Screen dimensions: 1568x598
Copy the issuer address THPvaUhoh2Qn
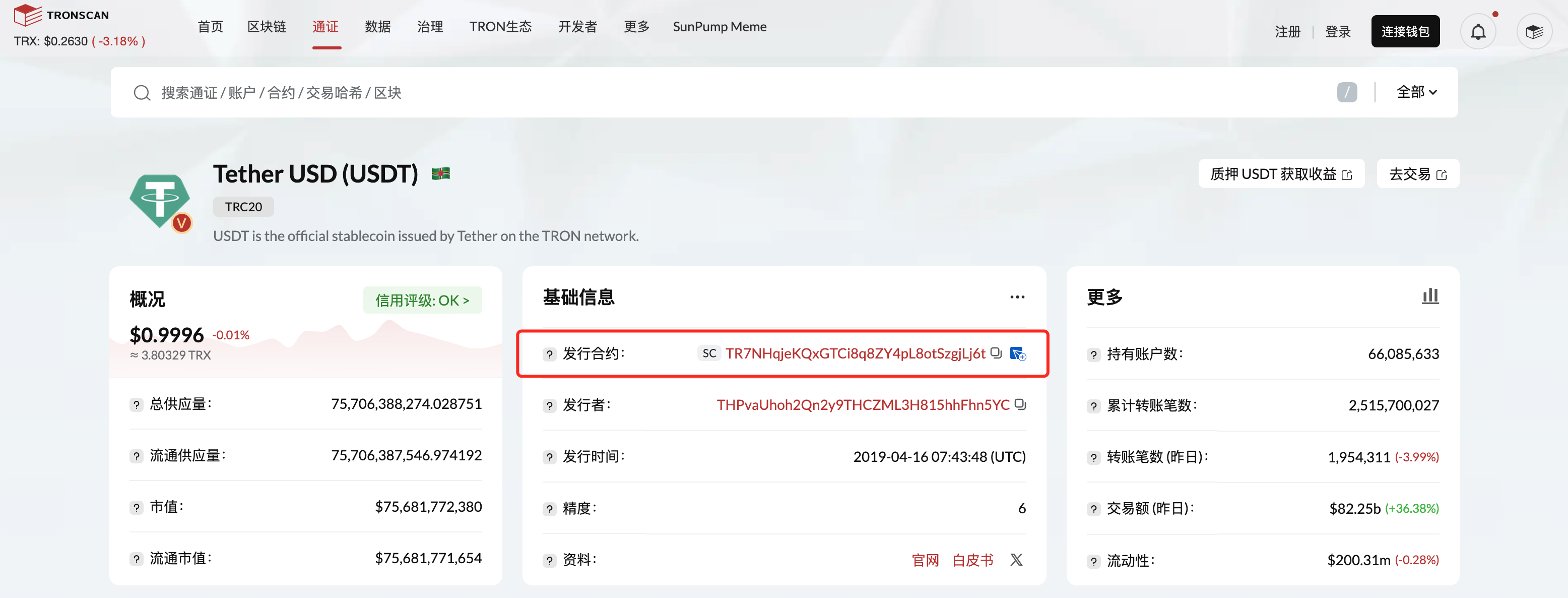[x=1020, y=404]
